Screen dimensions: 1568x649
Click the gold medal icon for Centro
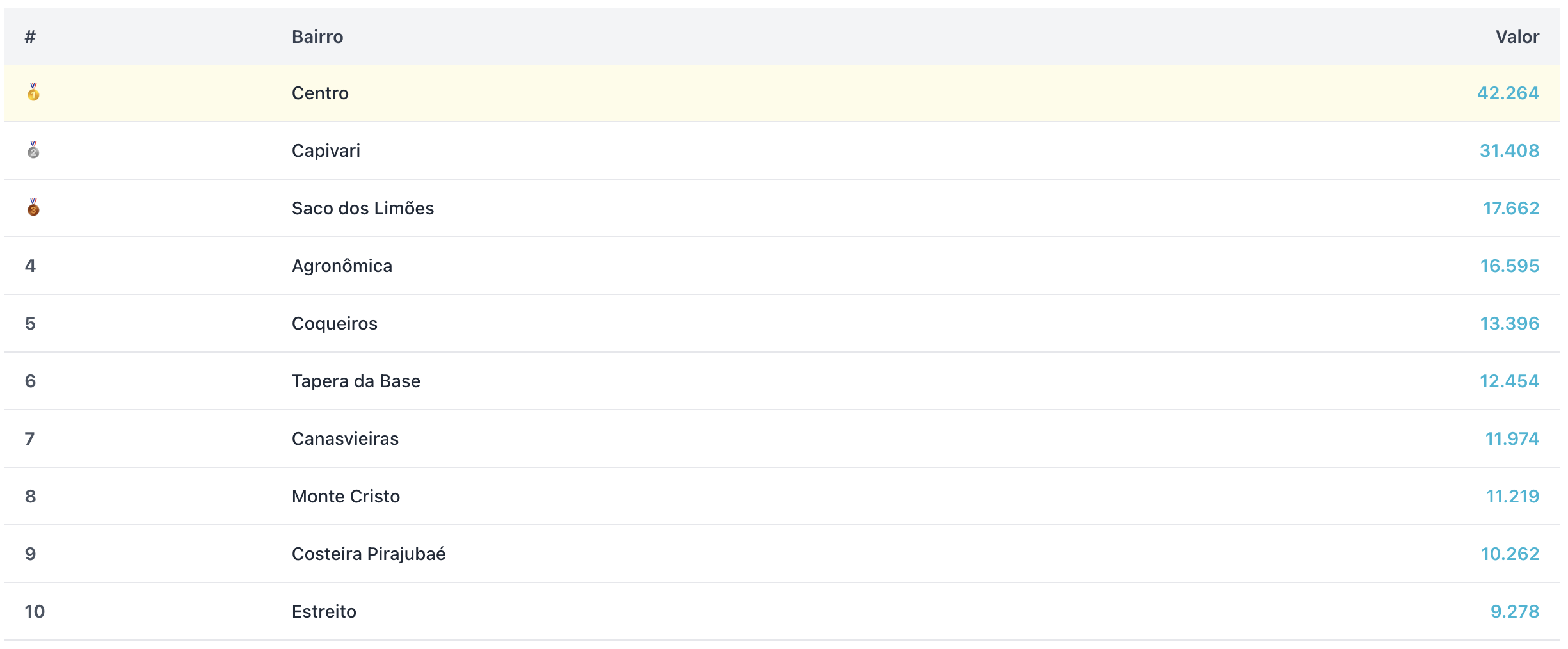33,93
